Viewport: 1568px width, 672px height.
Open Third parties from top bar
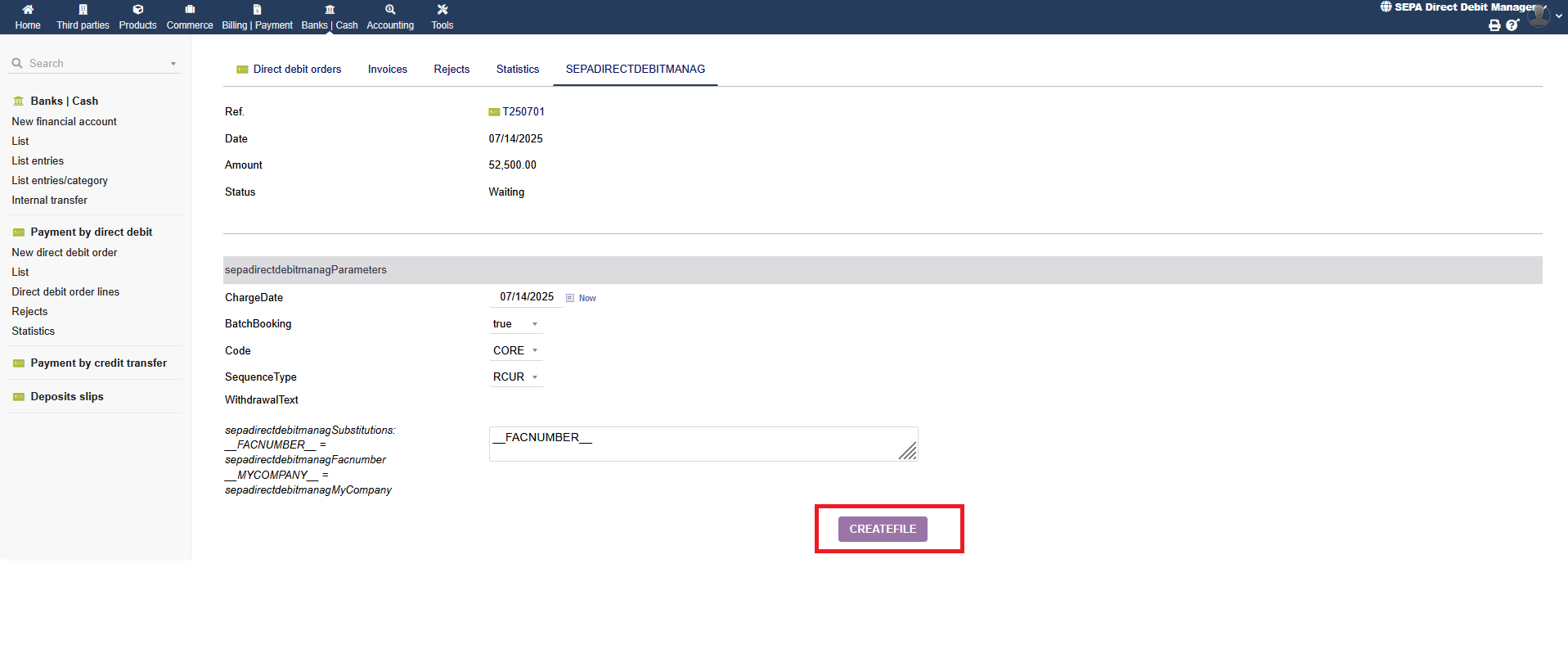point(83,10)
